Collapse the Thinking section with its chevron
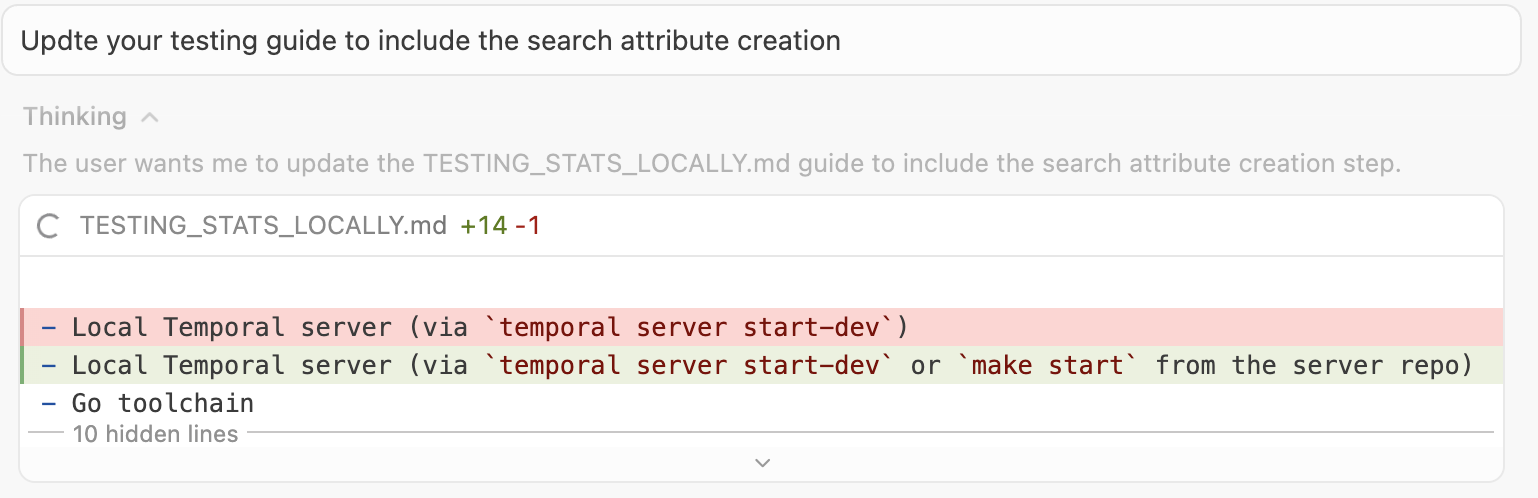This screenshot has width=1538, height=498. [150, 117]
